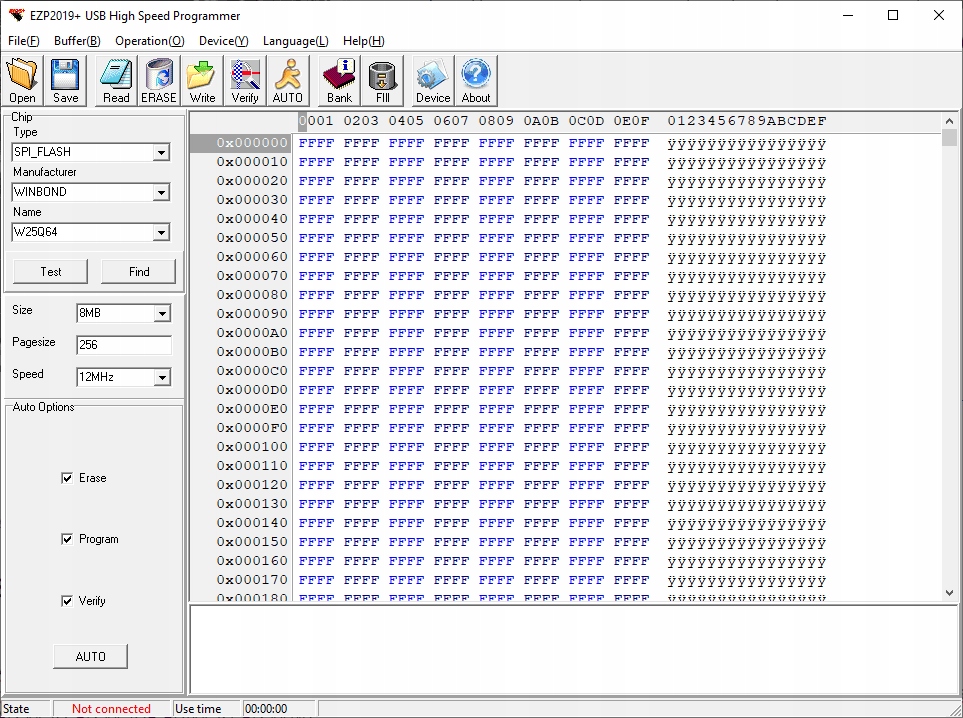Click the Open file toolbar icon
The width and height of the screenshot is (963, 718).
click(22, 81)
